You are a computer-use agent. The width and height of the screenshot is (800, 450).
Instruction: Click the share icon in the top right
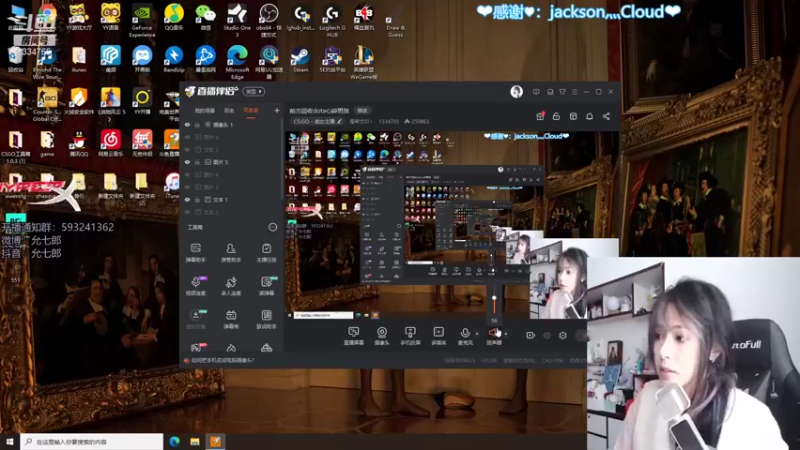(x=606, y=116)
